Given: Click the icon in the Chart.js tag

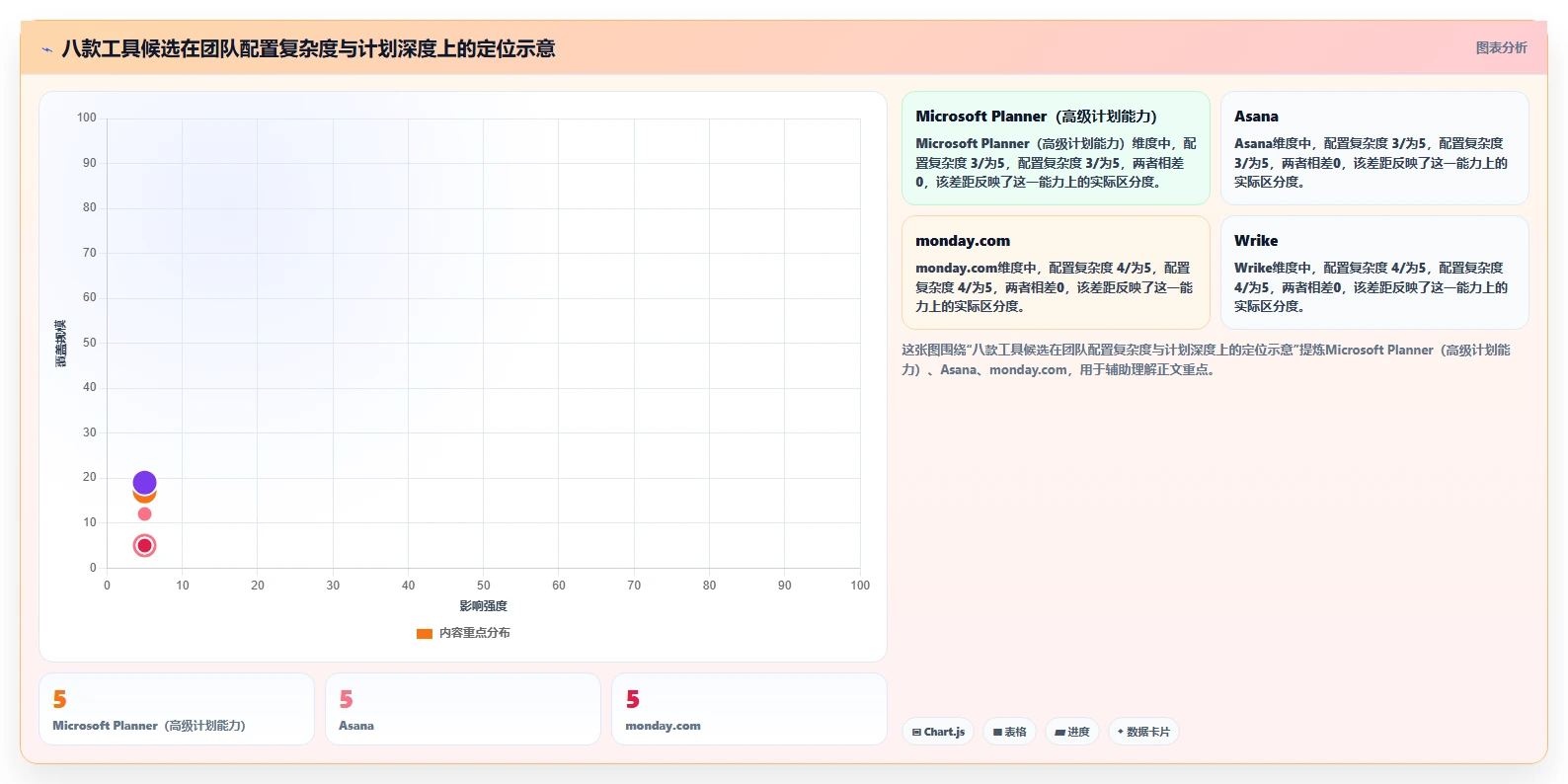Looking at the screenshot, I should tap(916, 732).
